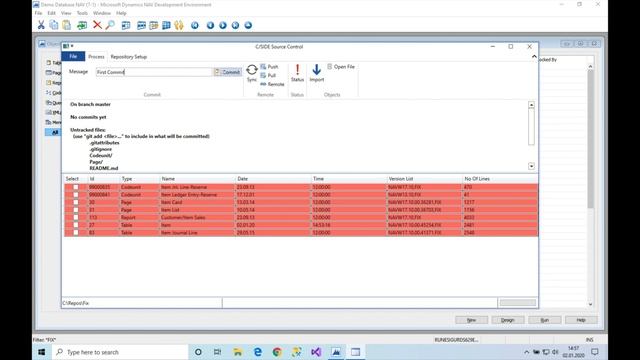Click Object Designer scrollbar down arrow
Viewport: 640px width, 360px height.
(x=590, y=304)
